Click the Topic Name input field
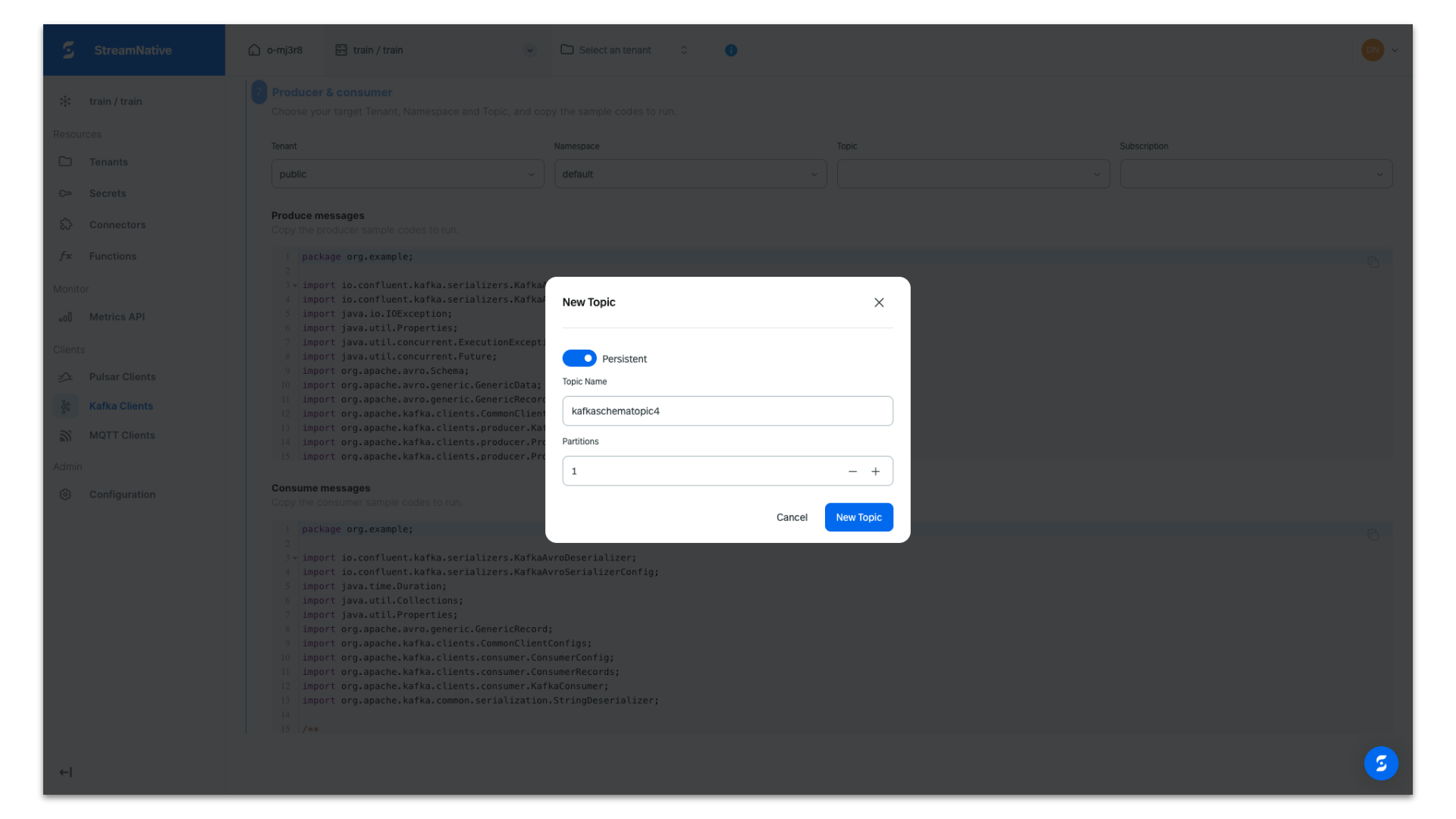The width and height of the screenshot is (1456, 819). click(x=726, y=411)
